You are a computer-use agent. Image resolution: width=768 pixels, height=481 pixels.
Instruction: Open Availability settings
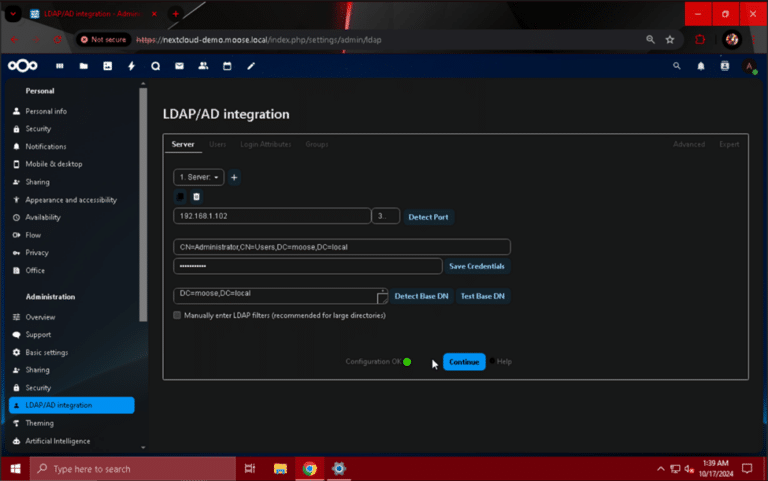click(x=43, y=217)
